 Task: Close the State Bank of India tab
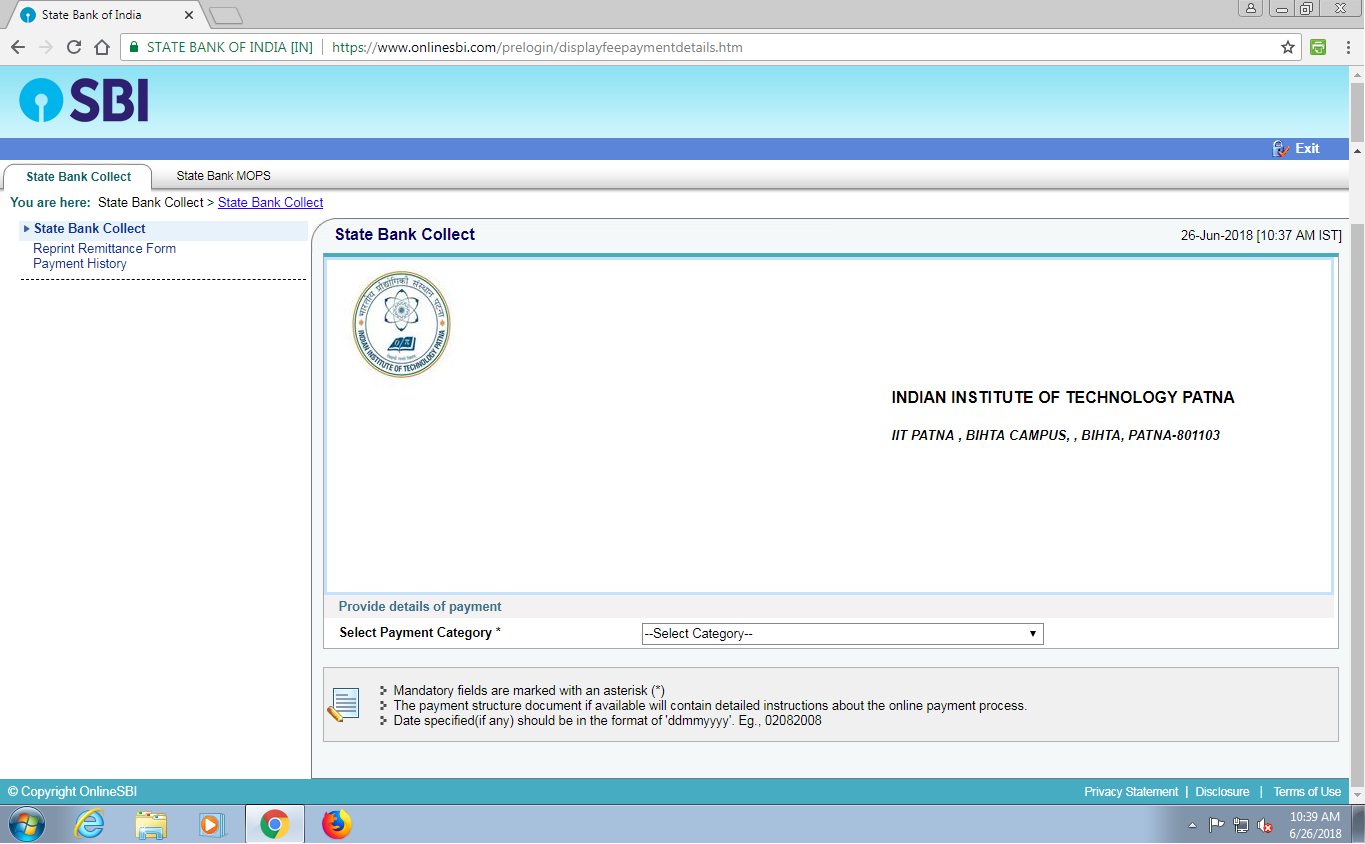188,15
